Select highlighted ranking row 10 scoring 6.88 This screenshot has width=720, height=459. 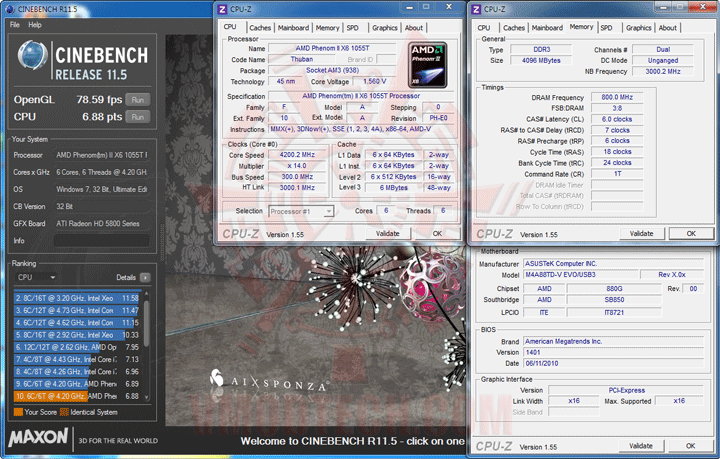point(77,396)
